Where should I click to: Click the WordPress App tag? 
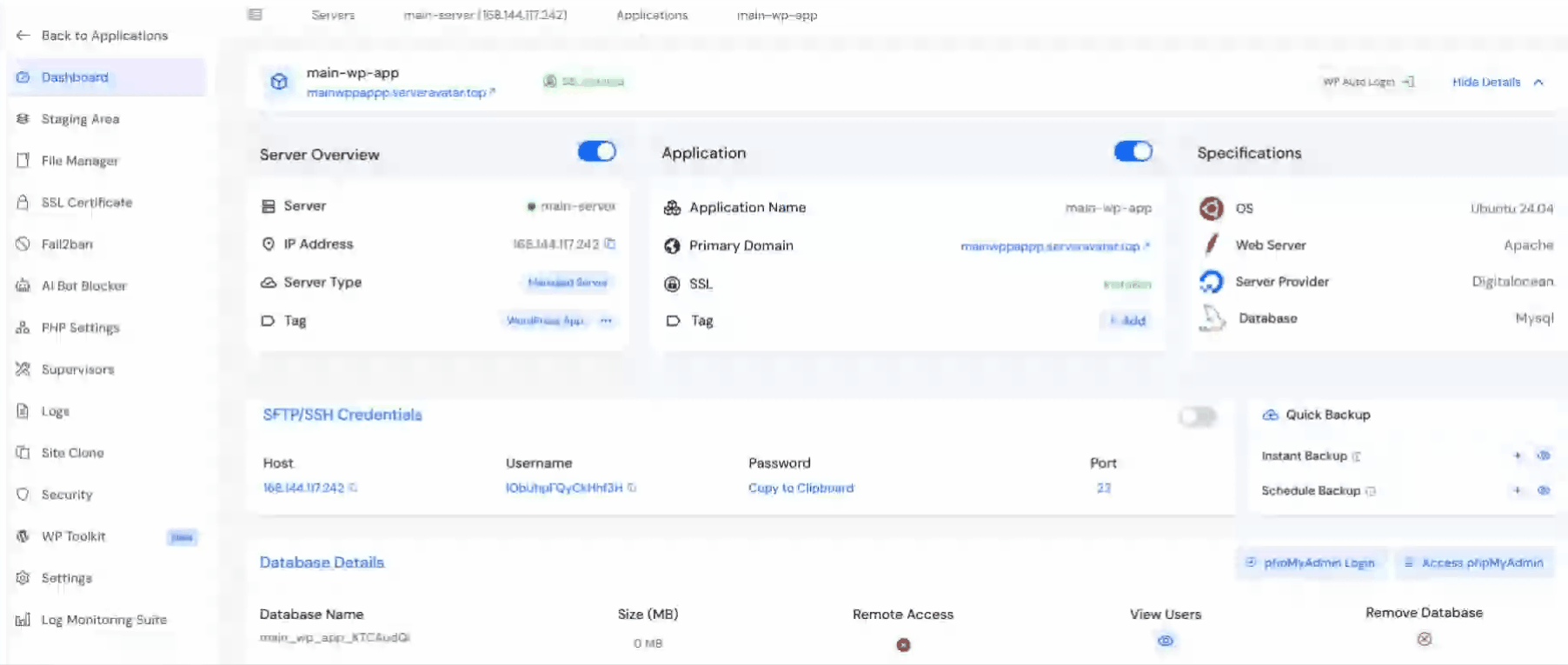click(545, 321)
